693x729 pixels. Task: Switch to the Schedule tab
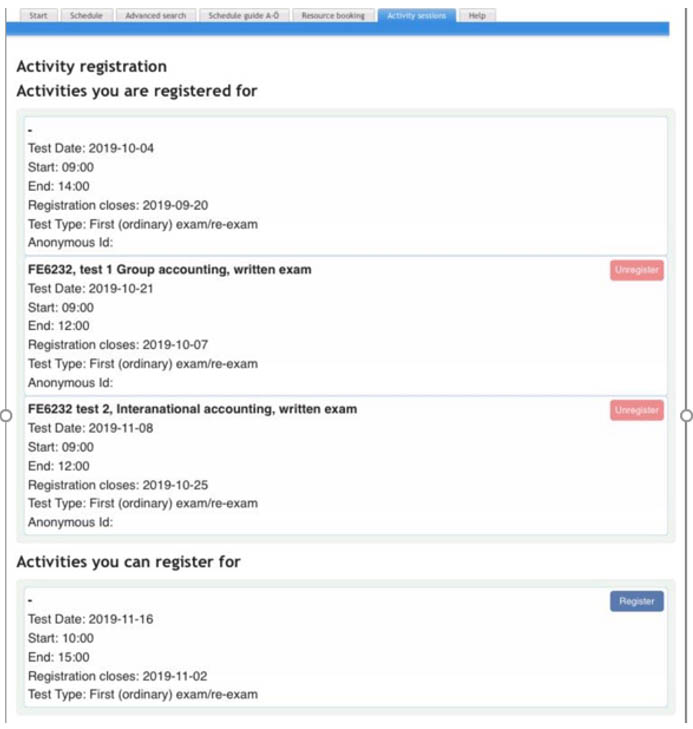pos(86,16)
